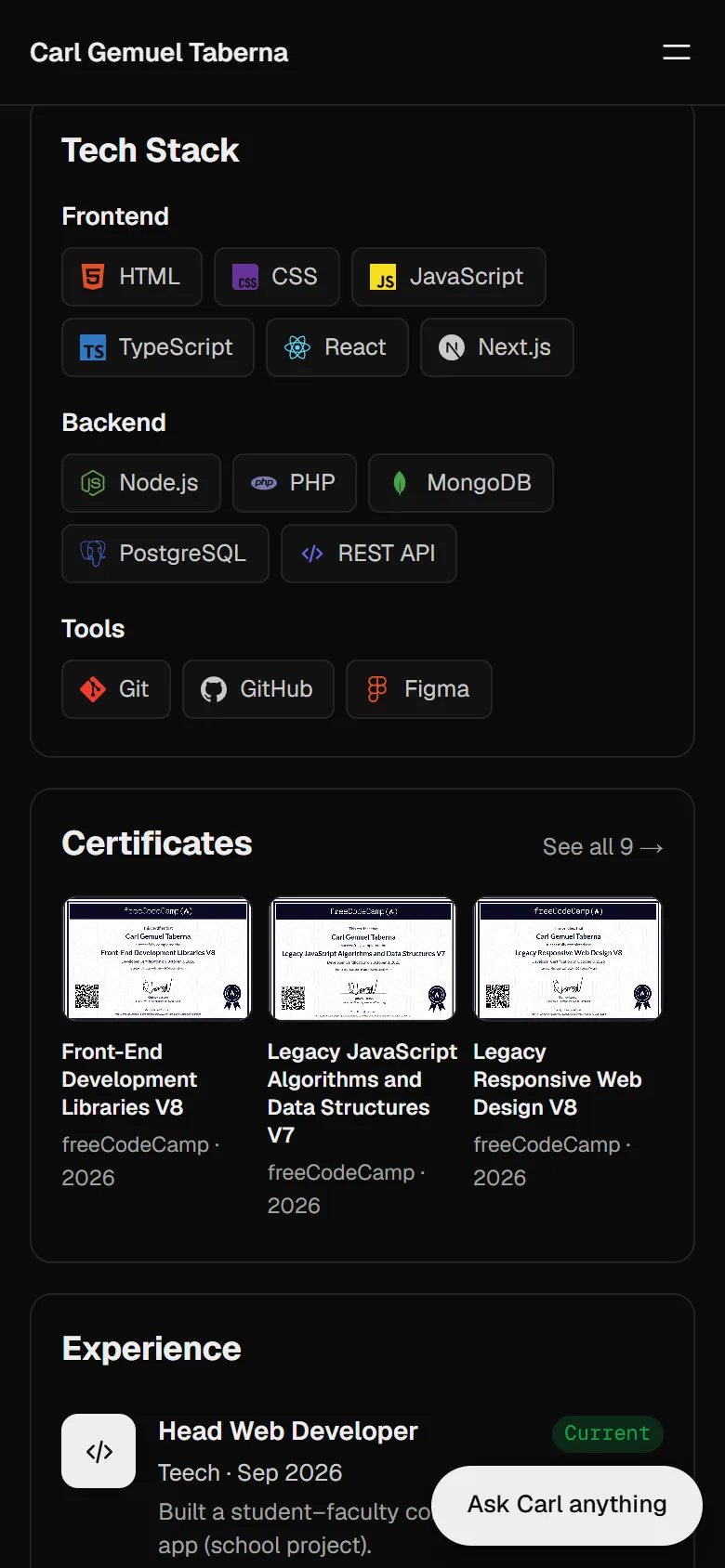725x1568 pixels.
Task: Click the Certificates heading
Action: (x=157, y=843)
